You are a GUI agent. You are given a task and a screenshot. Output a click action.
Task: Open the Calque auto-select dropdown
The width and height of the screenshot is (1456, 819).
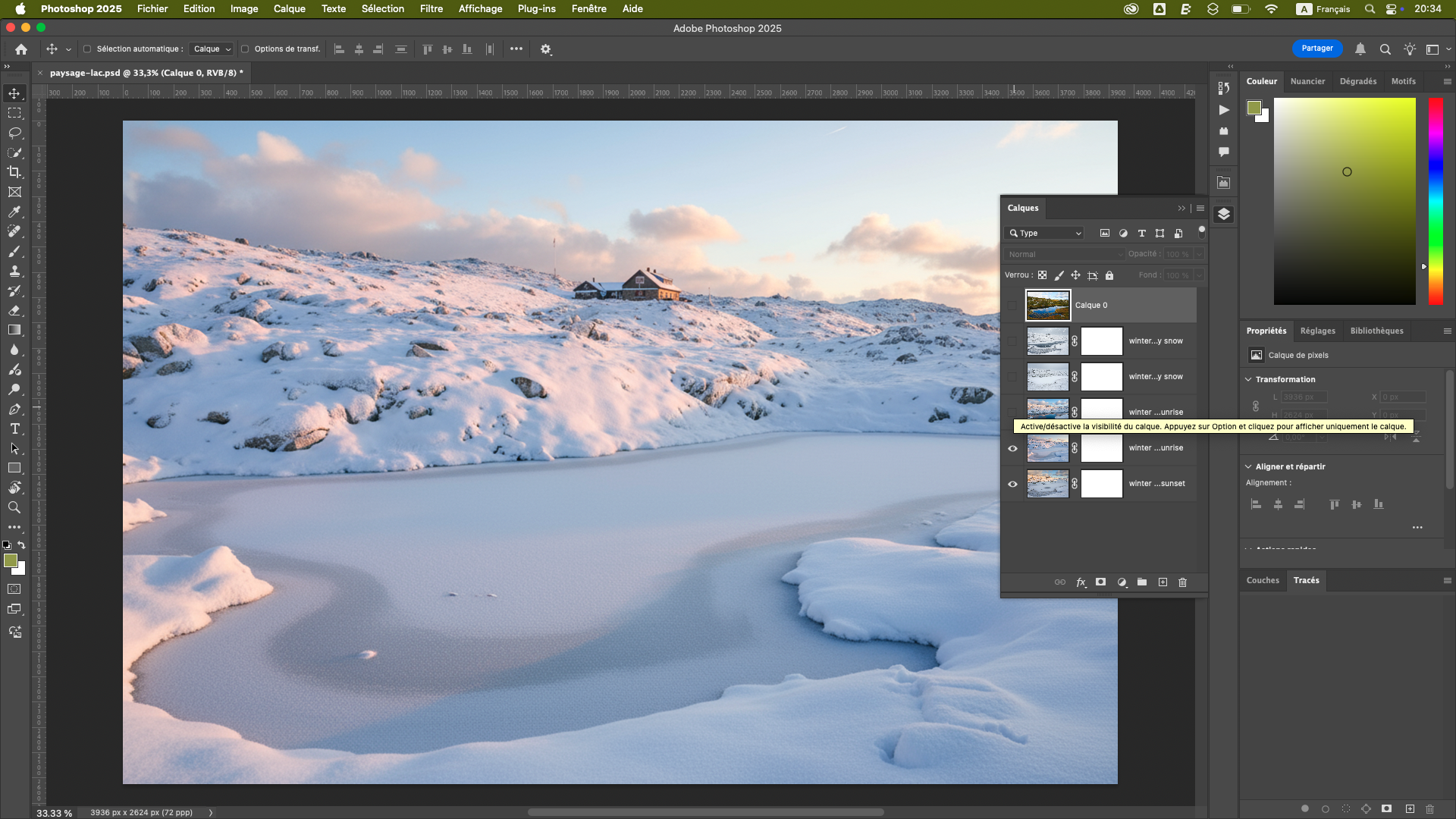(212, 49)
